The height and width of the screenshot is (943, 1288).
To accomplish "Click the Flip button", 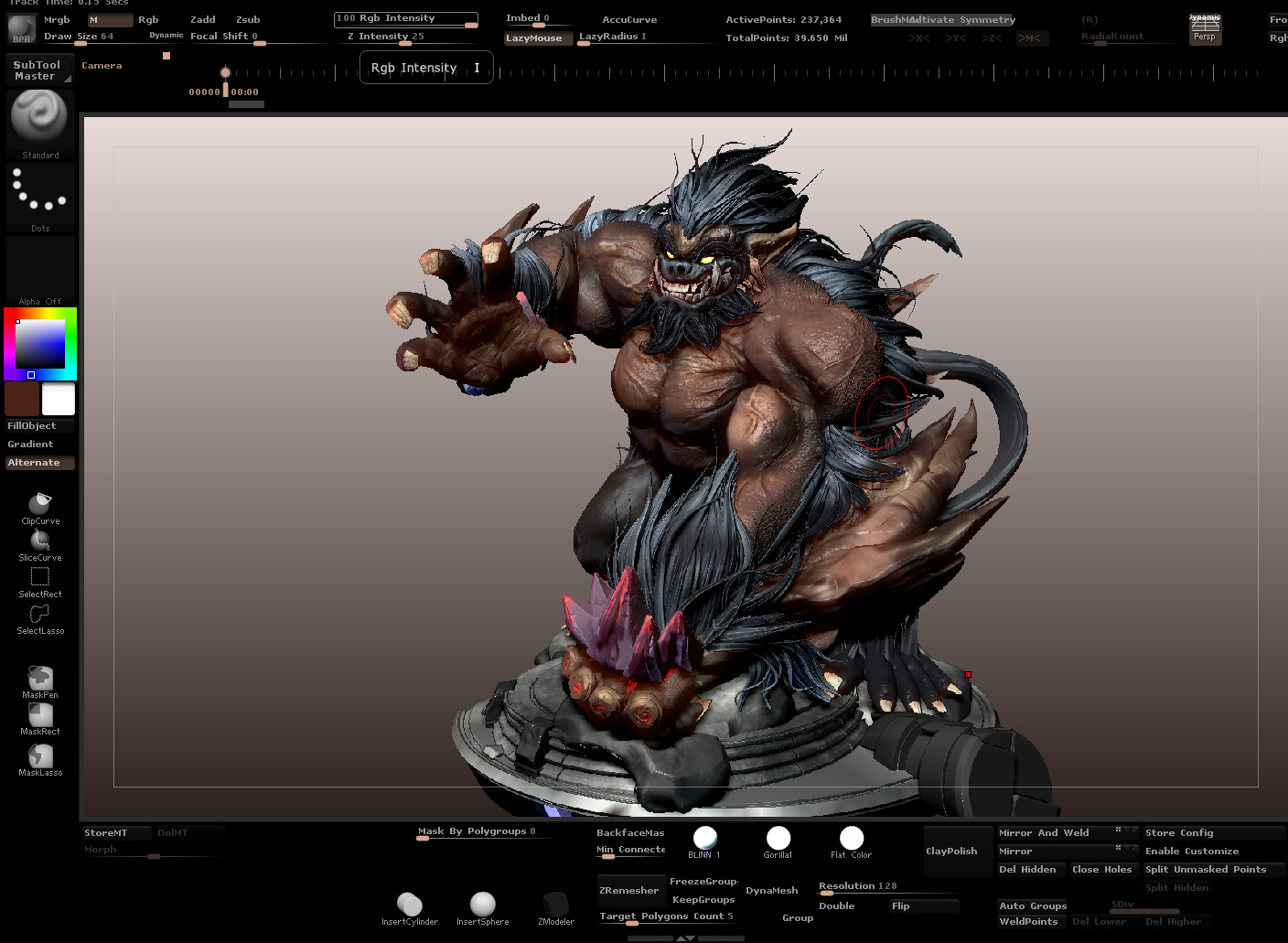I will pos(924,906).
